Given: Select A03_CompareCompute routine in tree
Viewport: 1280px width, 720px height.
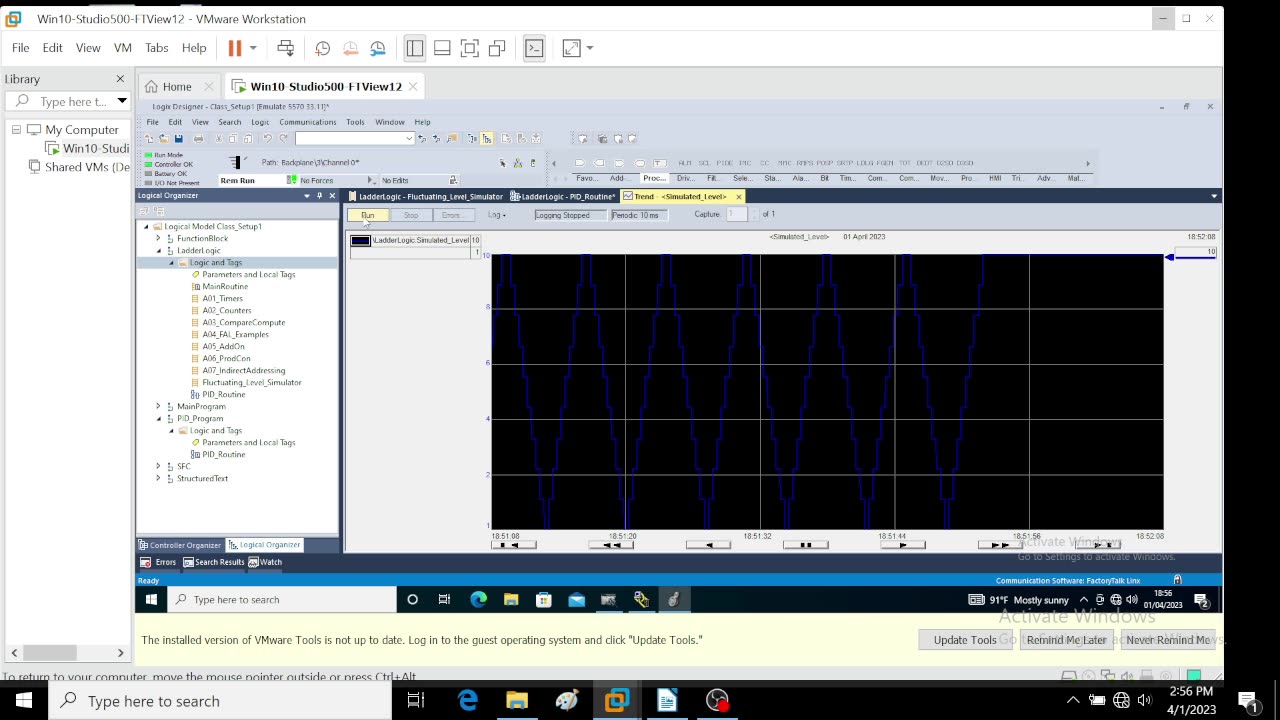Looking at the screenshot, I should [x=243, y=323].
